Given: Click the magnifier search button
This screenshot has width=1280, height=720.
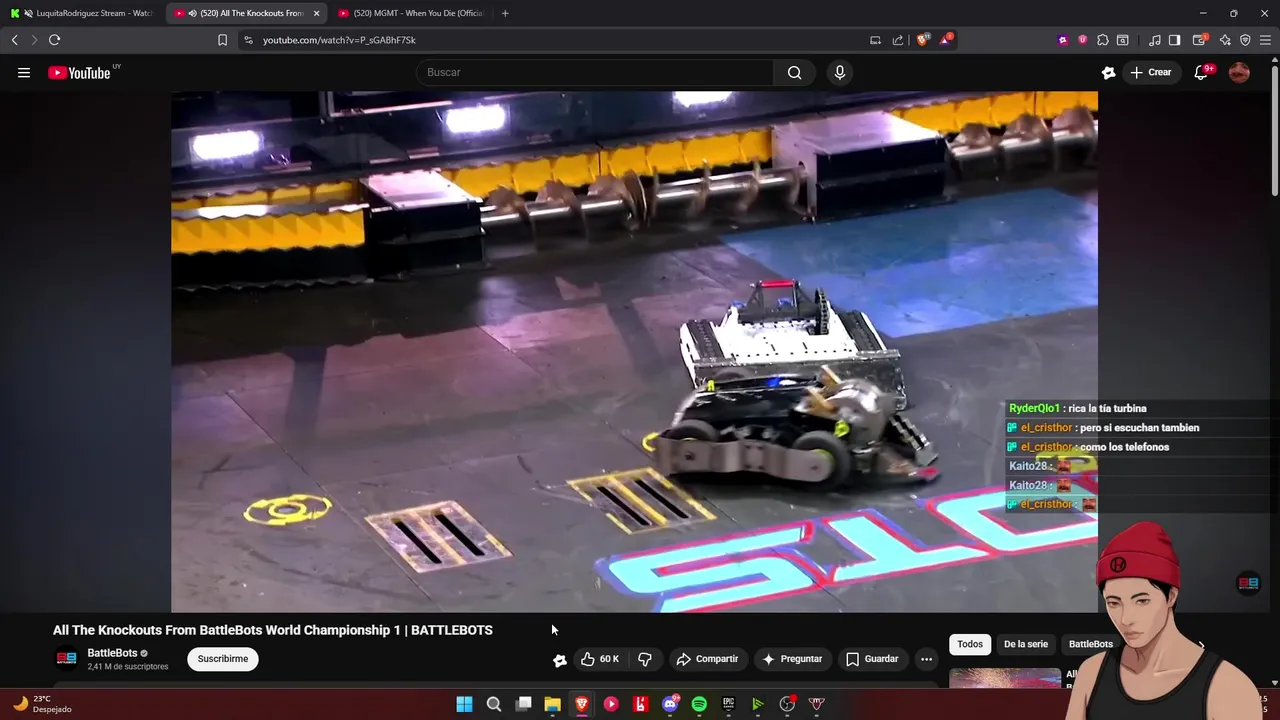Looking at the screenshot, I should (x=794, y=72).
